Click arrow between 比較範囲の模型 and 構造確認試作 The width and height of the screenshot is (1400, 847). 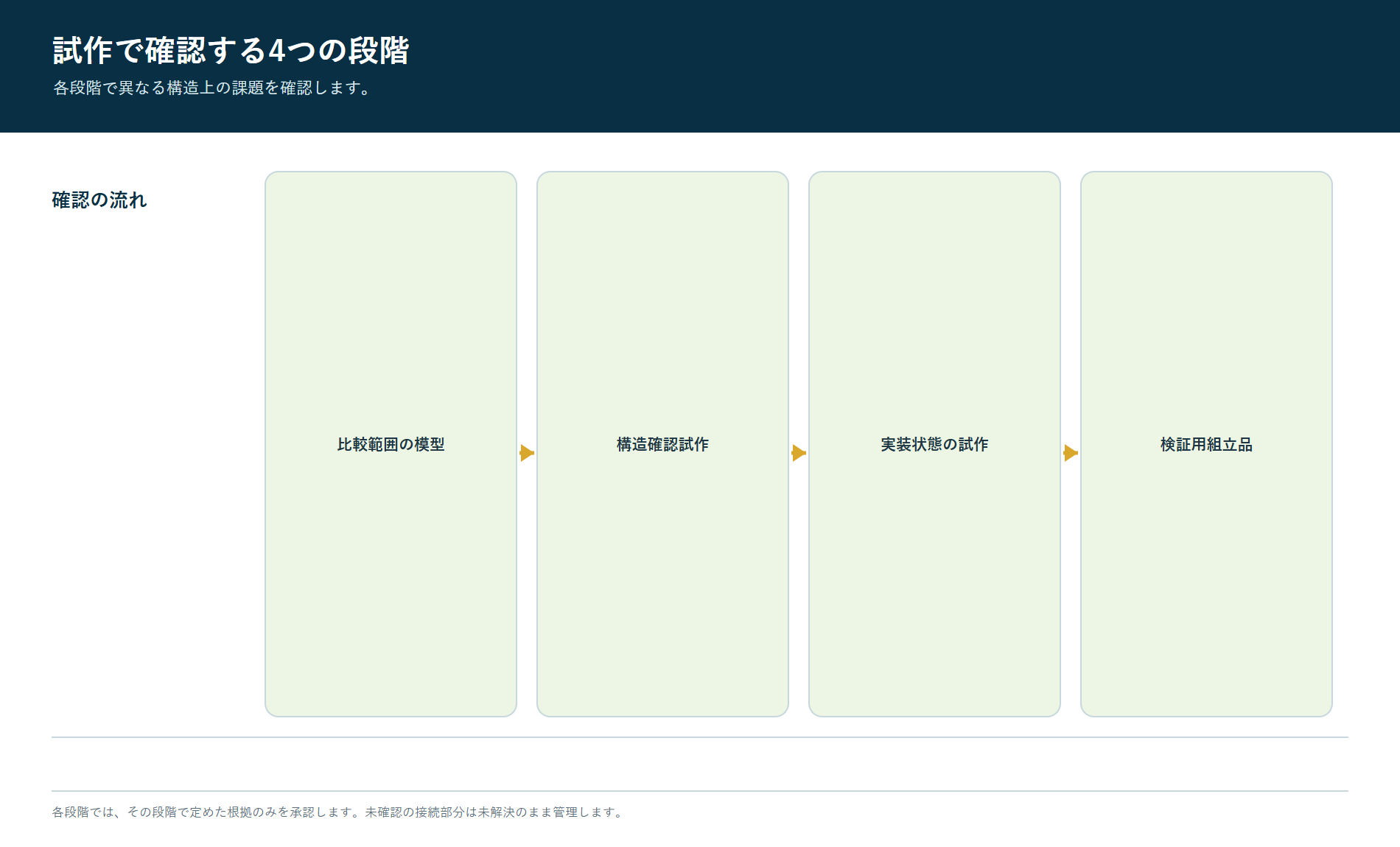tap(527, 453)
